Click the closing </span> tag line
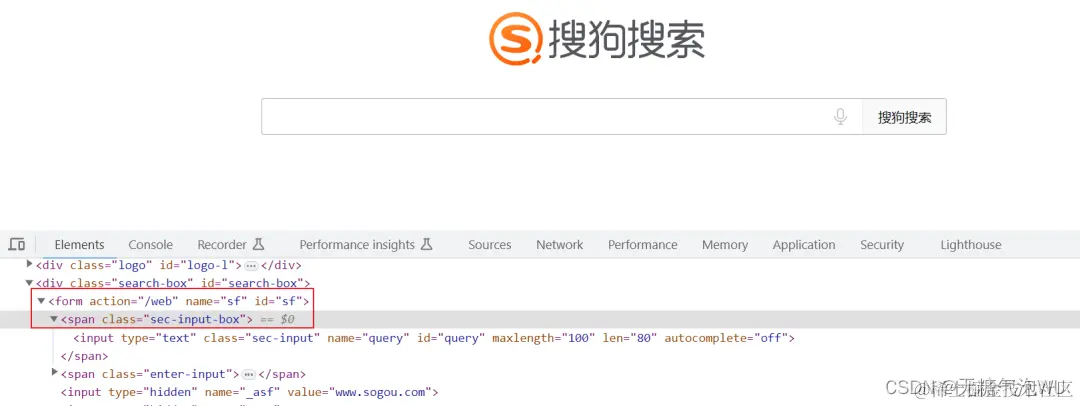Image resolution: width=1080 pixels, height=406 pixels. point(84,356)
